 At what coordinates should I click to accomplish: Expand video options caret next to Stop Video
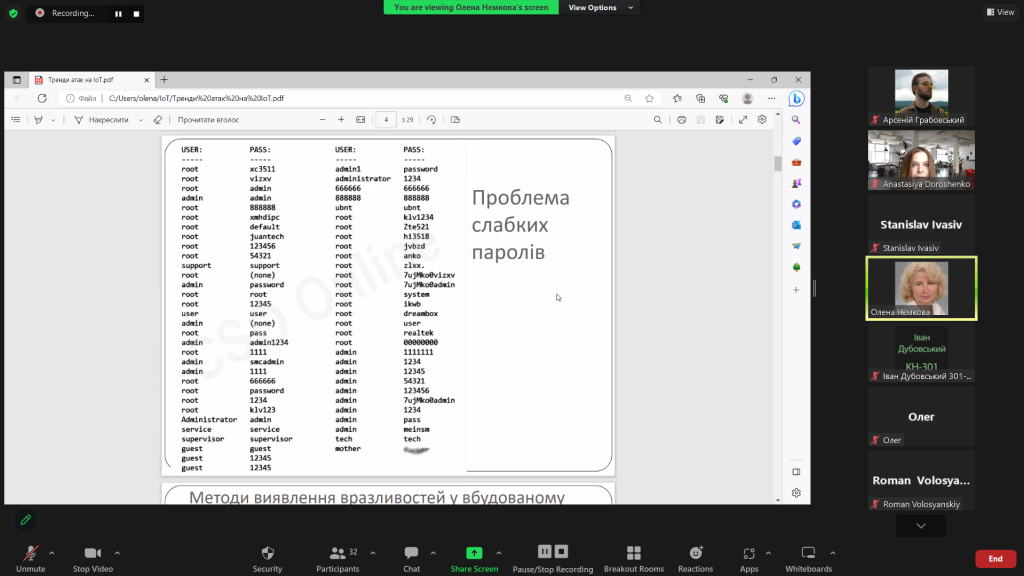point(118,553)
